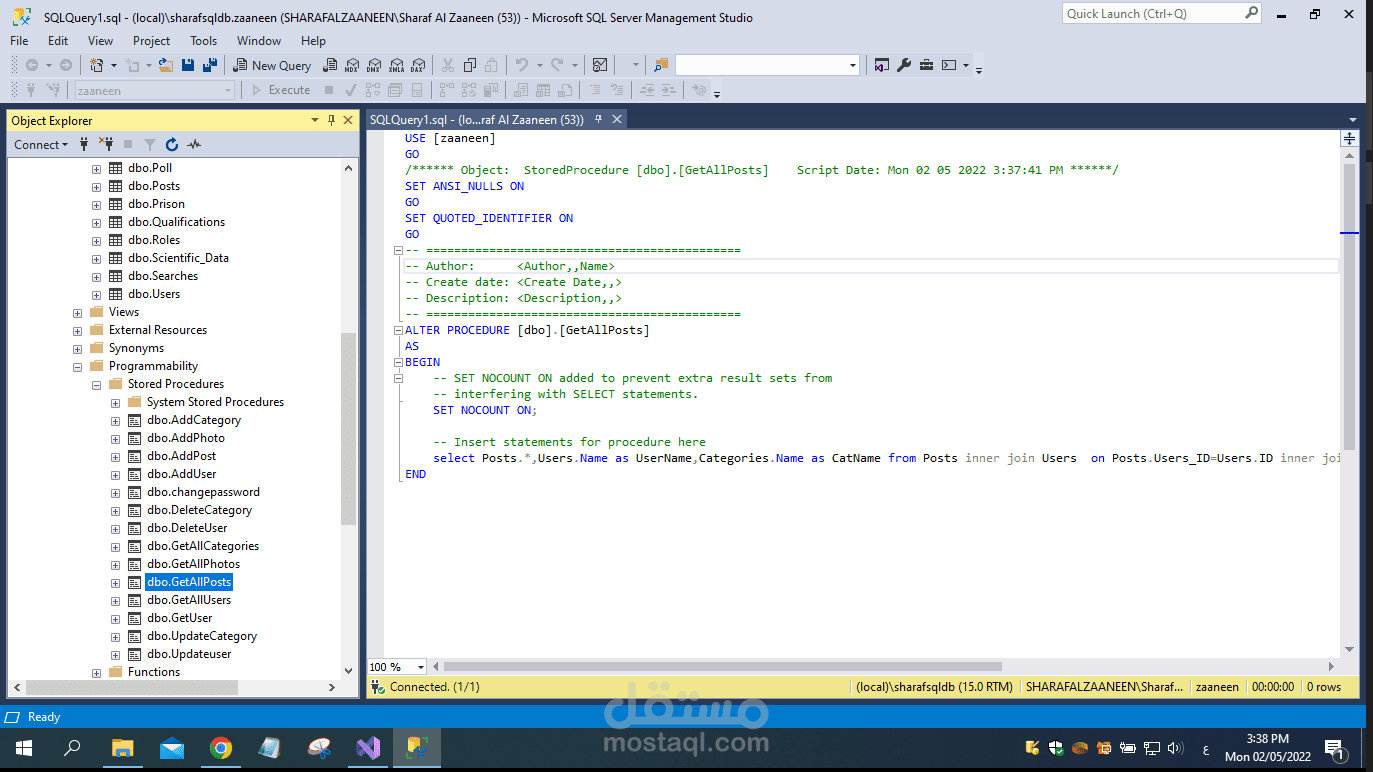Open the Edit menu
This screenshot has height=772, width=1373.
point(58,41)
